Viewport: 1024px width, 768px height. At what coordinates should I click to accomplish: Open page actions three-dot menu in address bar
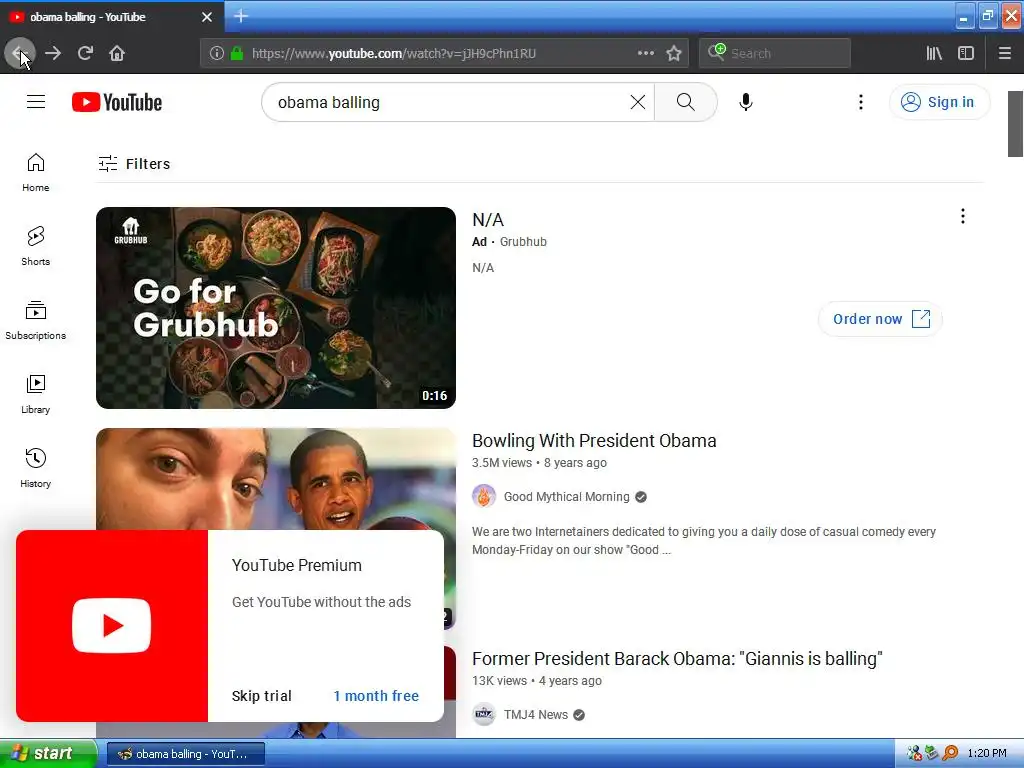click(x=645, y=53)
